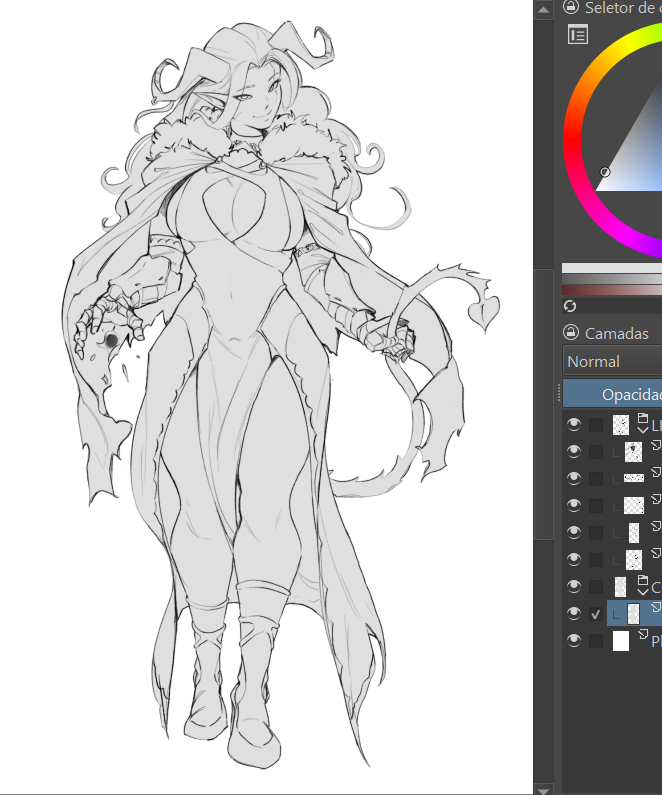
Task: Hide second child layer under LI group
Action: [574, 478]
